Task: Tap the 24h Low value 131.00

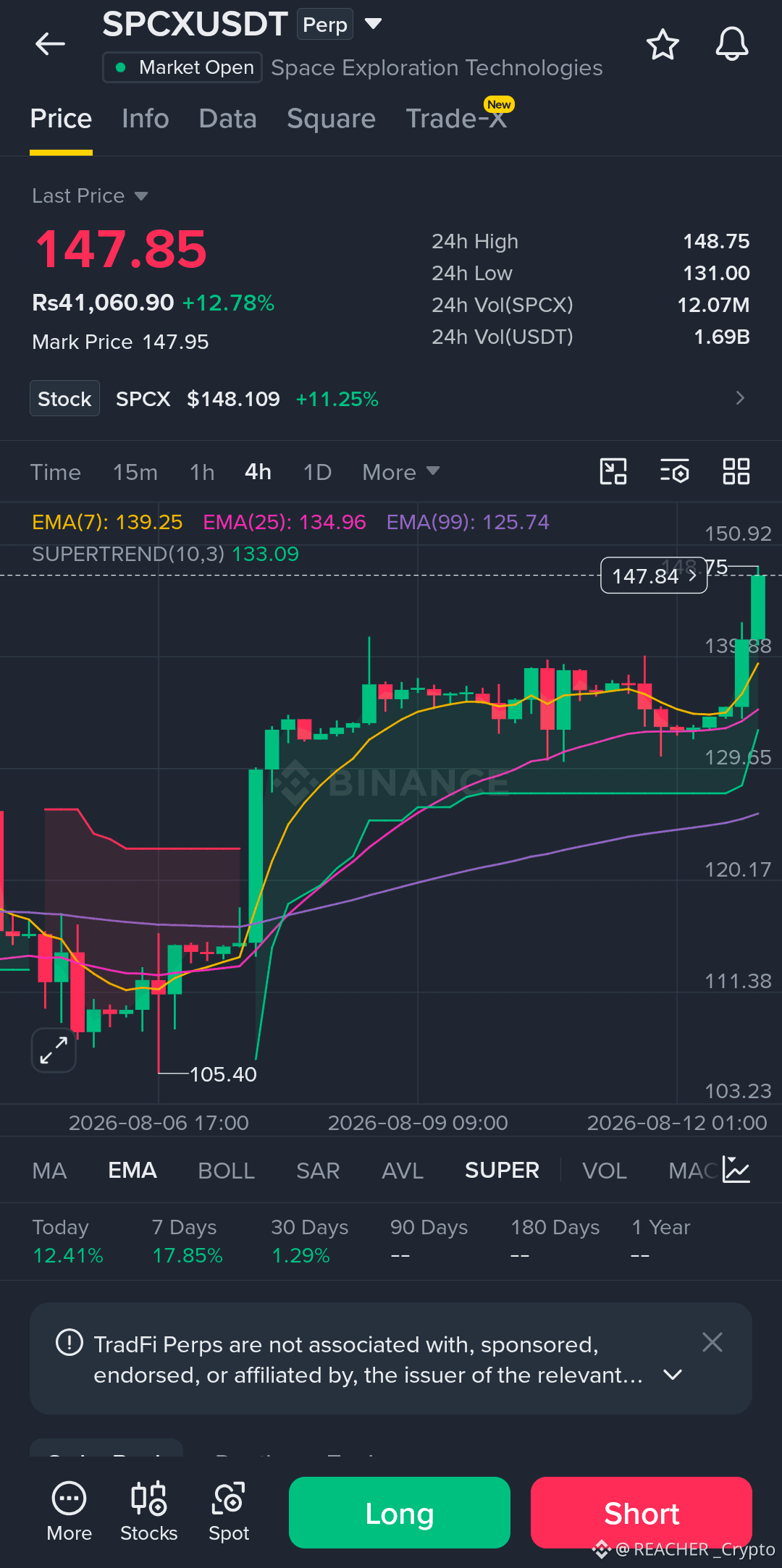Action: [x=716, y=273]
